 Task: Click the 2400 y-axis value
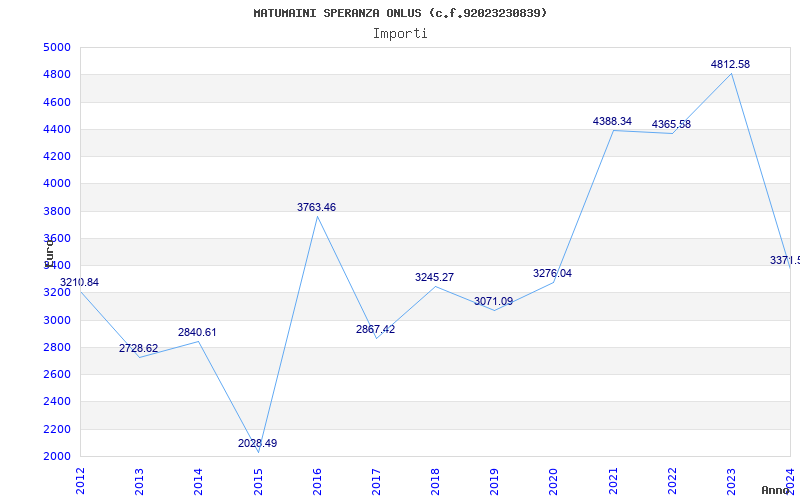[57, 402]
